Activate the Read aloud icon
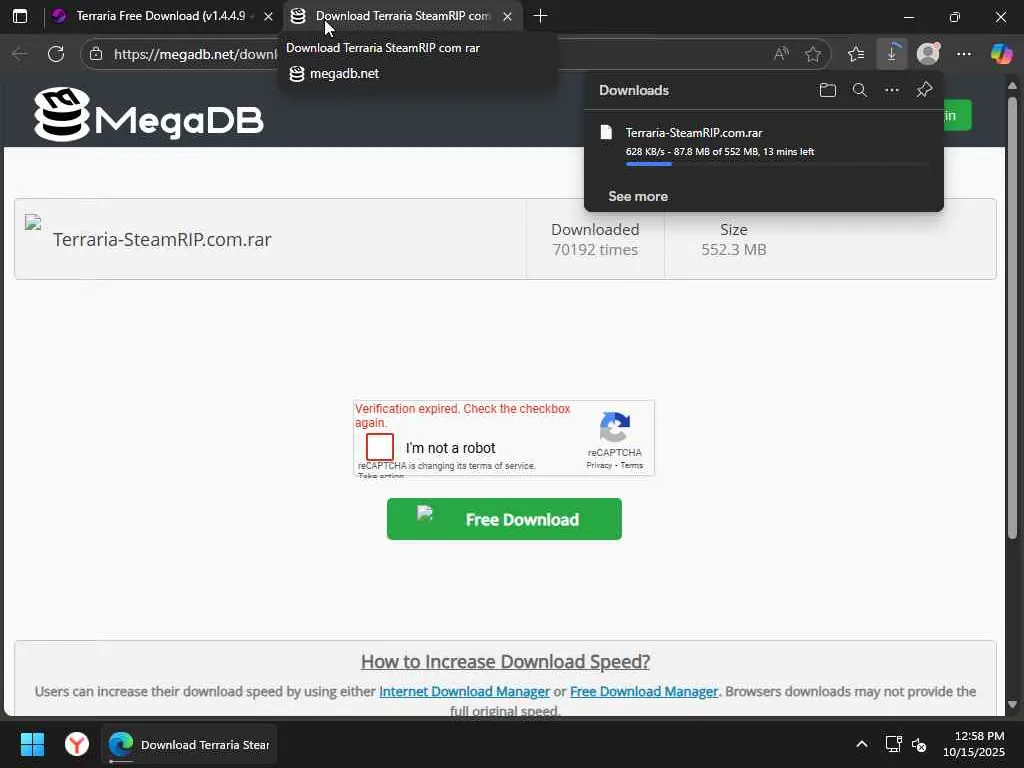 [782, 54]
